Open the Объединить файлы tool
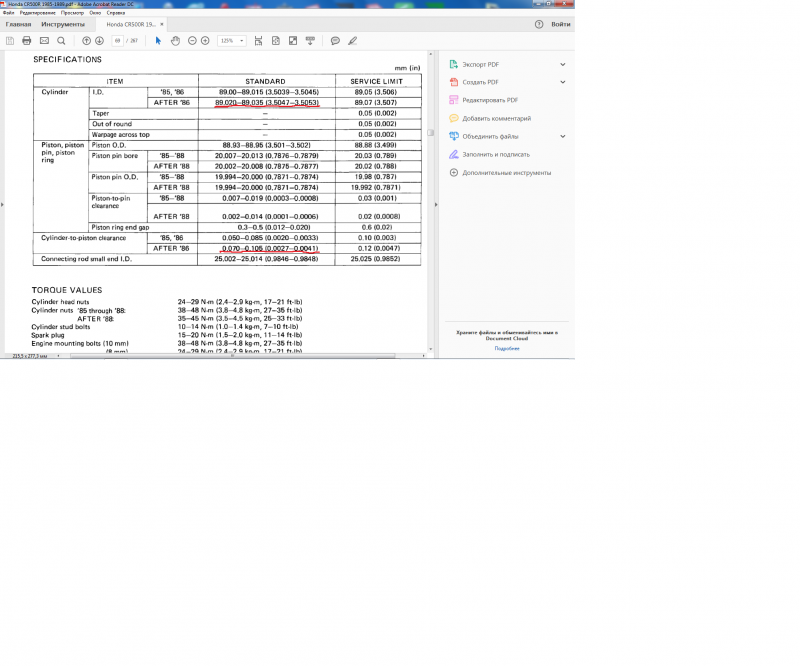Image resolution: width=800 pixels, height=666 pixels. tap(490, 136)
